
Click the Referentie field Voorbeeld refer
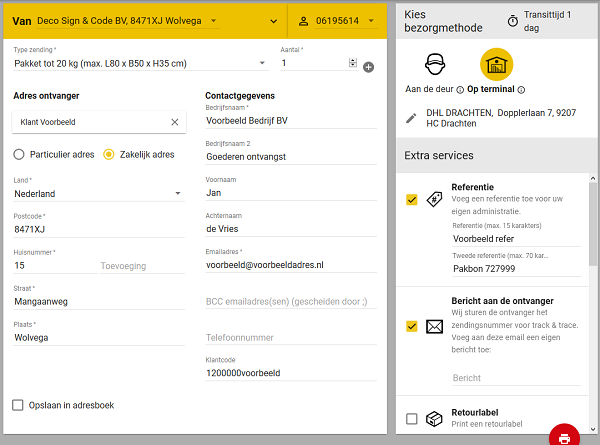click(516, 239)
